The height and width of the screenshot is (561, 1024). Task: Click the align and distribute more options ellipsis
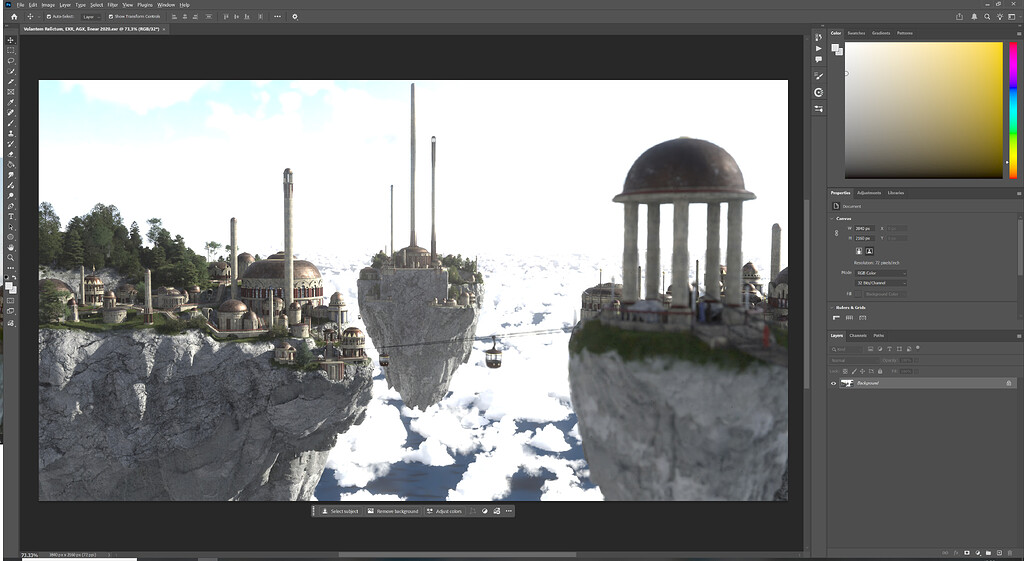click(x=278, y=16)
